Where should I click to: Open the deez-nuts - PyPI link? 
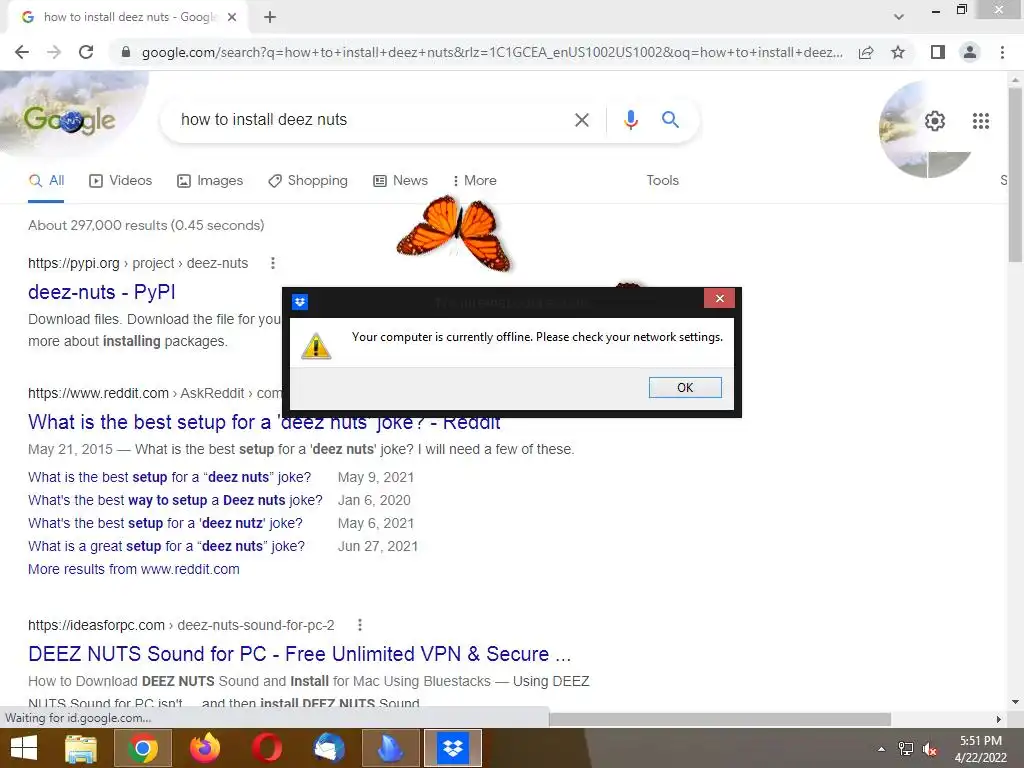coord(102,292)
